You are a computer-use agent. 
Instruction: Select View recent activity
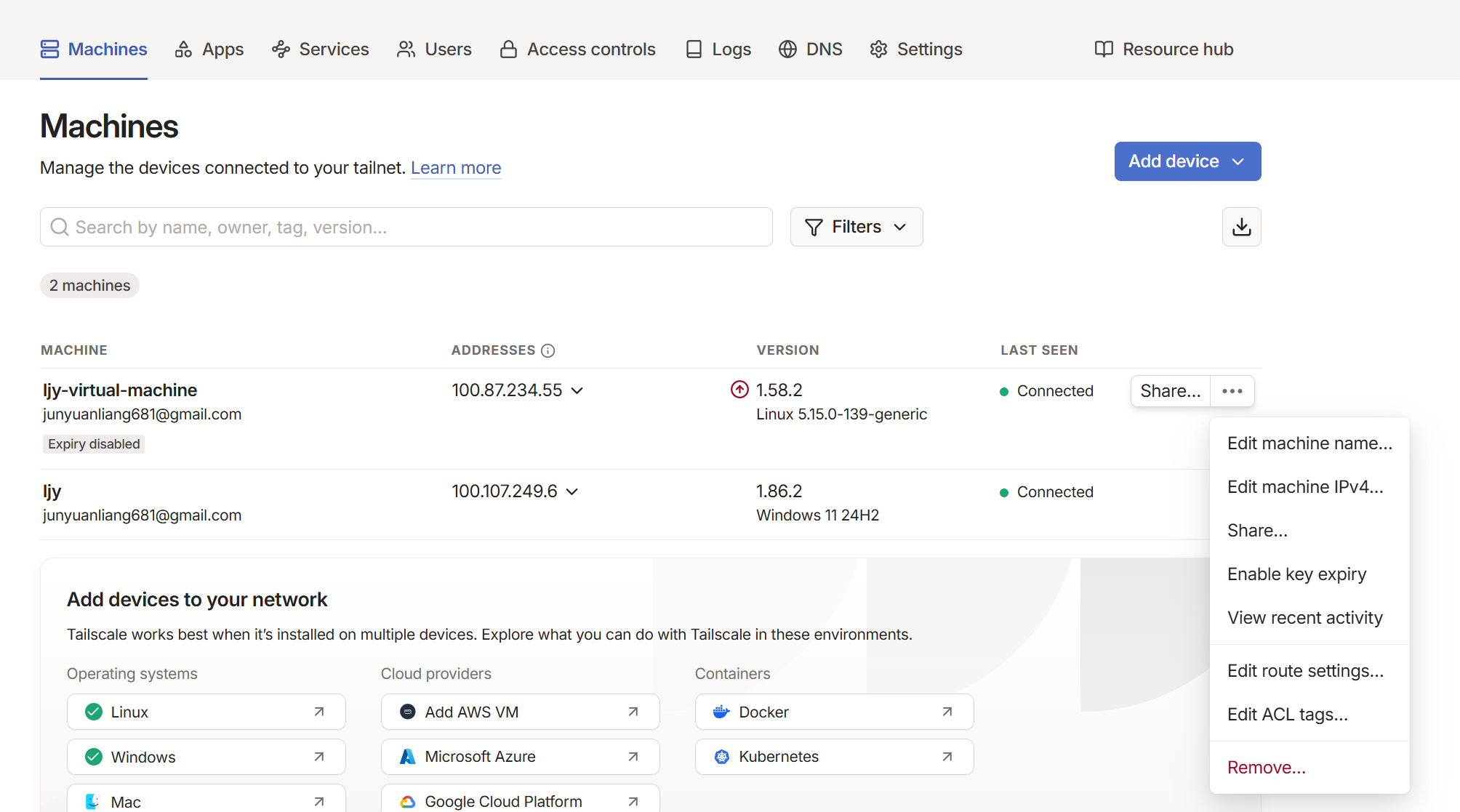[x=1310, y=618]
